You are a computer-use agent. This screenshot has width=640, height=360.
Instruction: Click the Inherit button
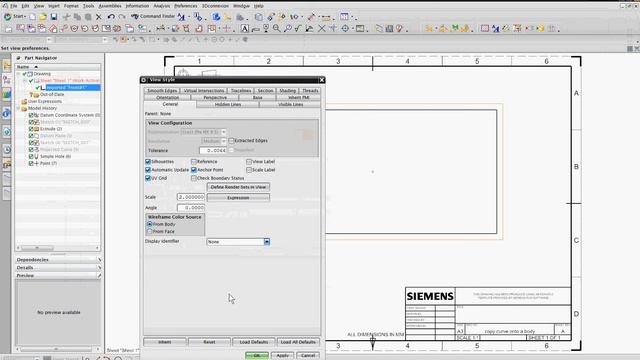(165, 342)
